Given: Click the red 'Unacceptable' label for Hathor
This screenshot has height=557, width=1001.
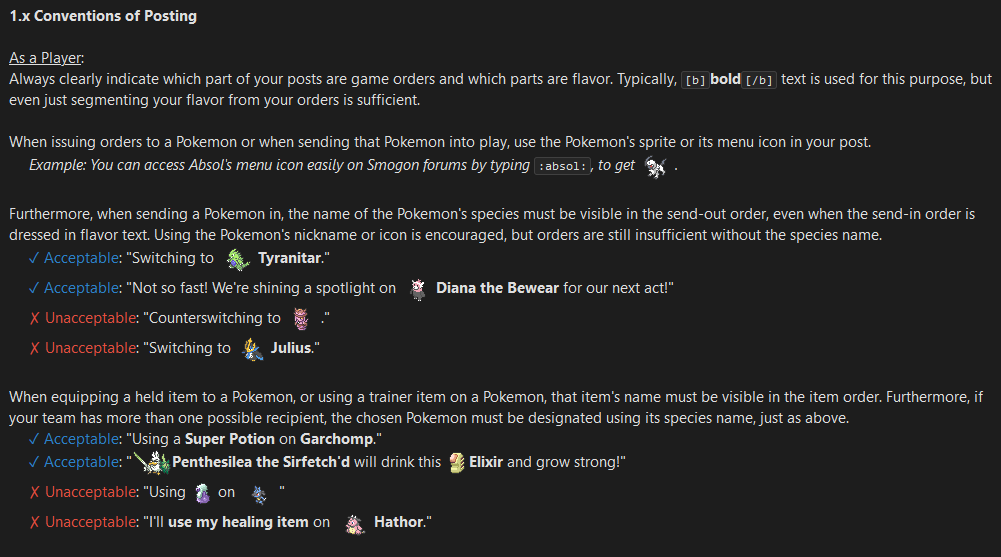Looking at the screenshot, I should (x=90, y=522).
